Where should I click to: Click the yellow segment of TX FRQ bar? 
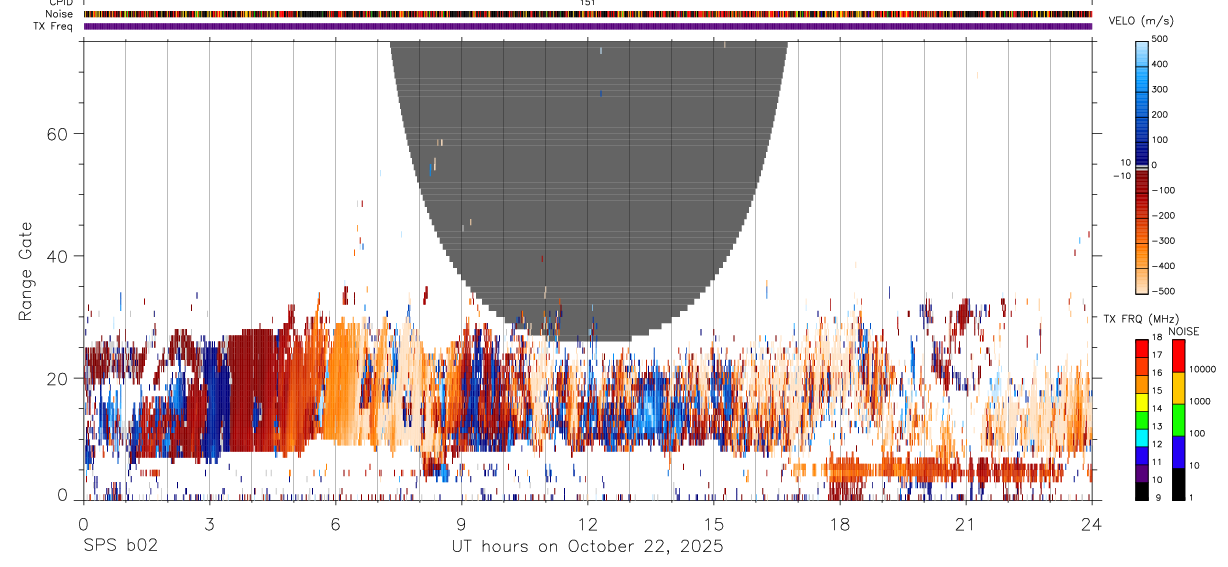tap(1142, 402)
